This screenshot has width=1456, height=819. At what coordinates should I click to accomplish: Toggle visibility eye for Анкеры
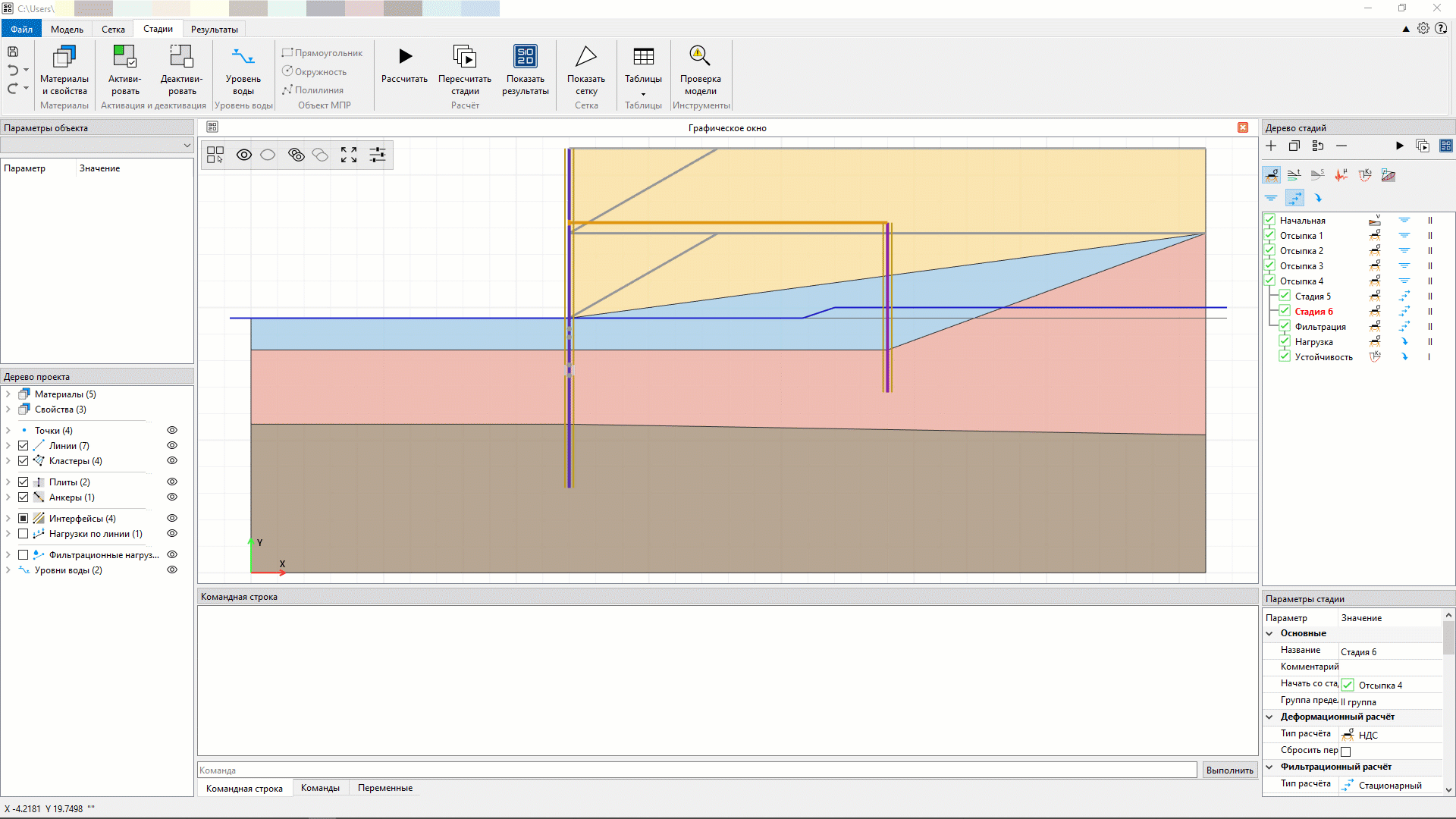172,497
